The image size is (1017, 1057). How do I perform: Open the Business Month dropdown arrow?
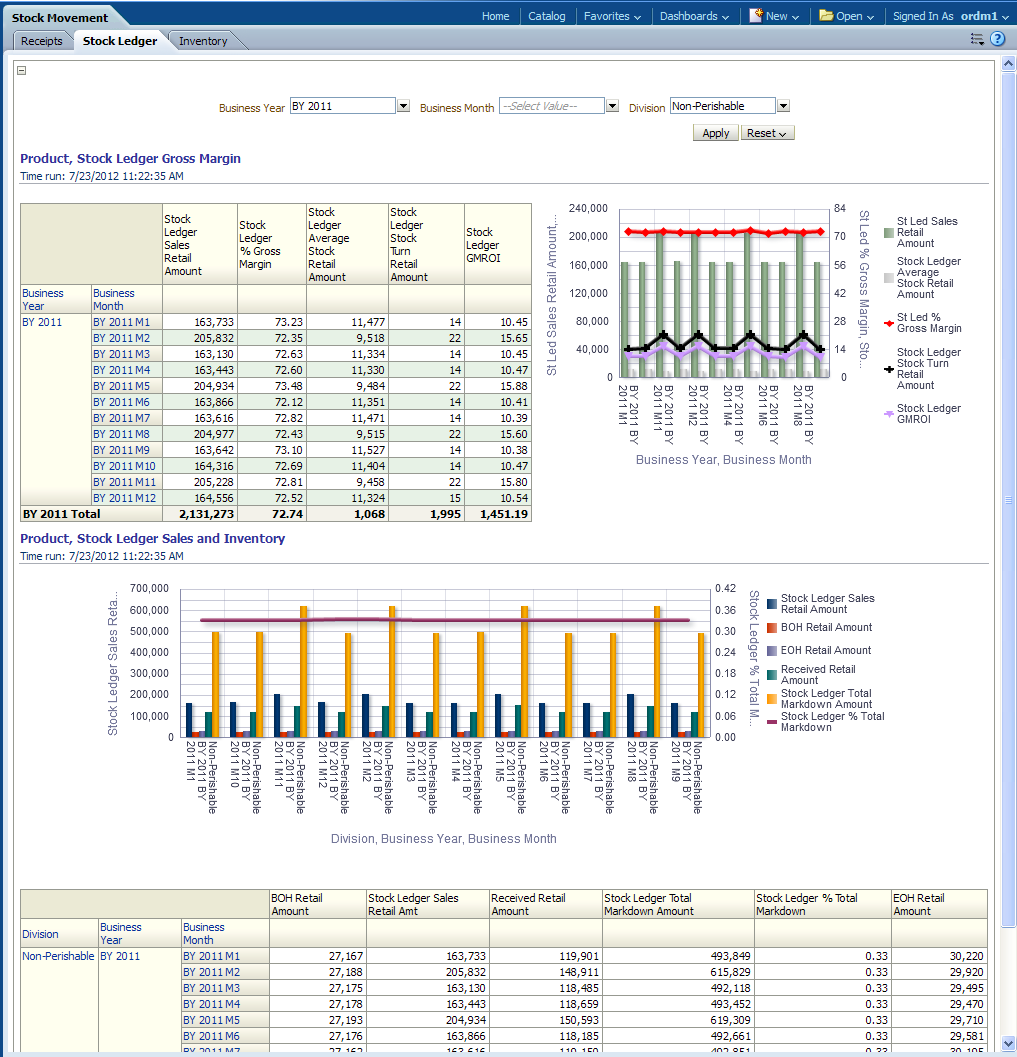pyautogui.click(x=612, y=106)
